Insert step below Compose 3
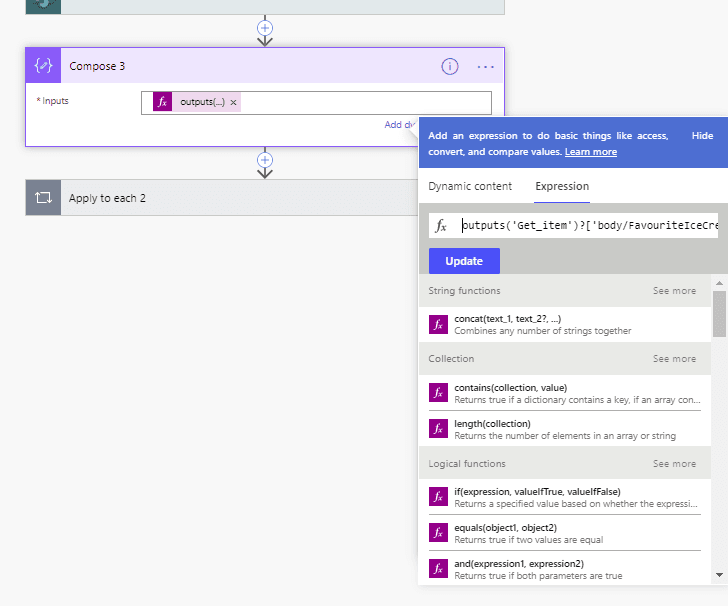 (265, 160)
